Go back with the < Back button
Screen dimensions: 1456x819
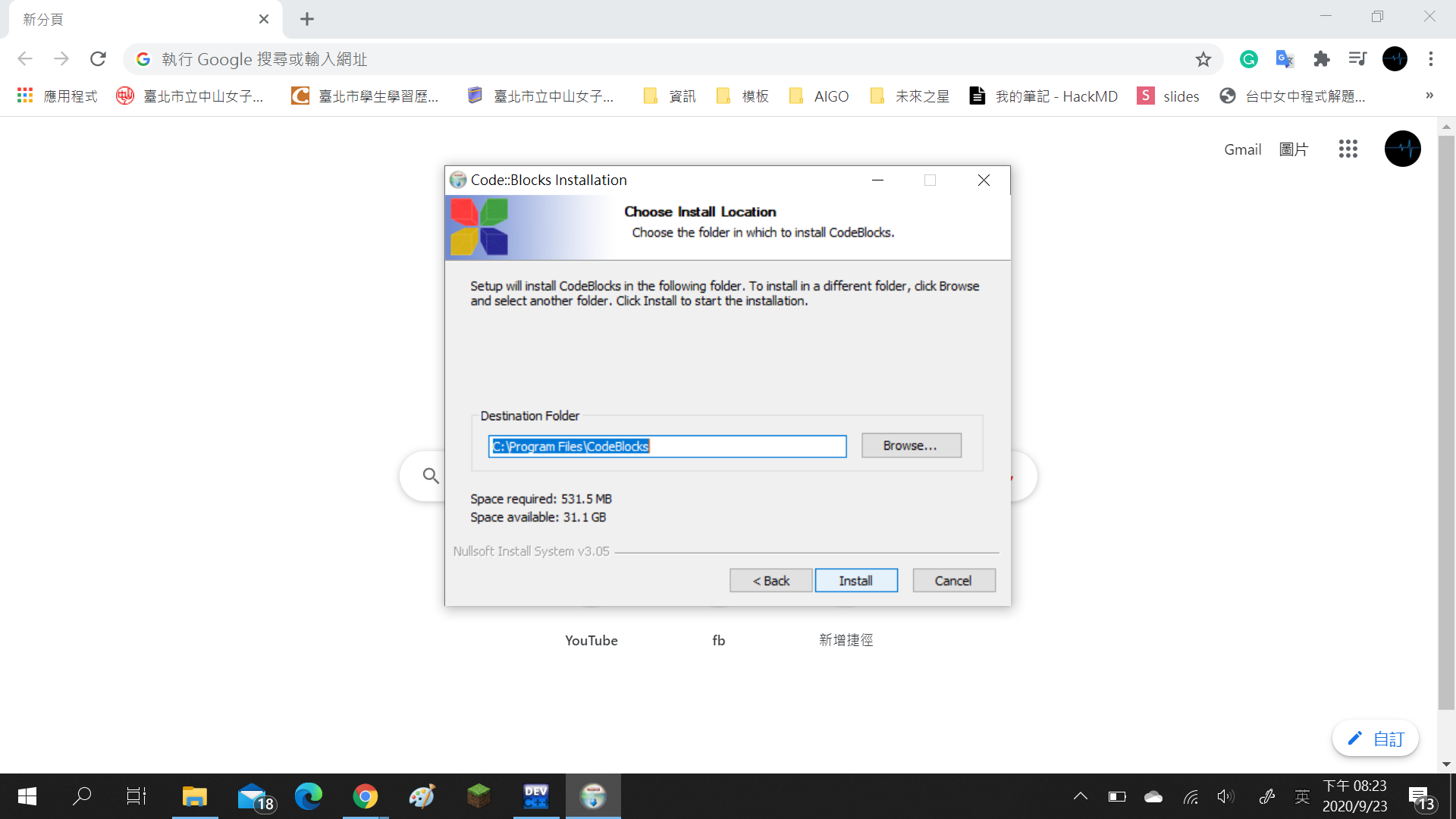tap(770, 580)
